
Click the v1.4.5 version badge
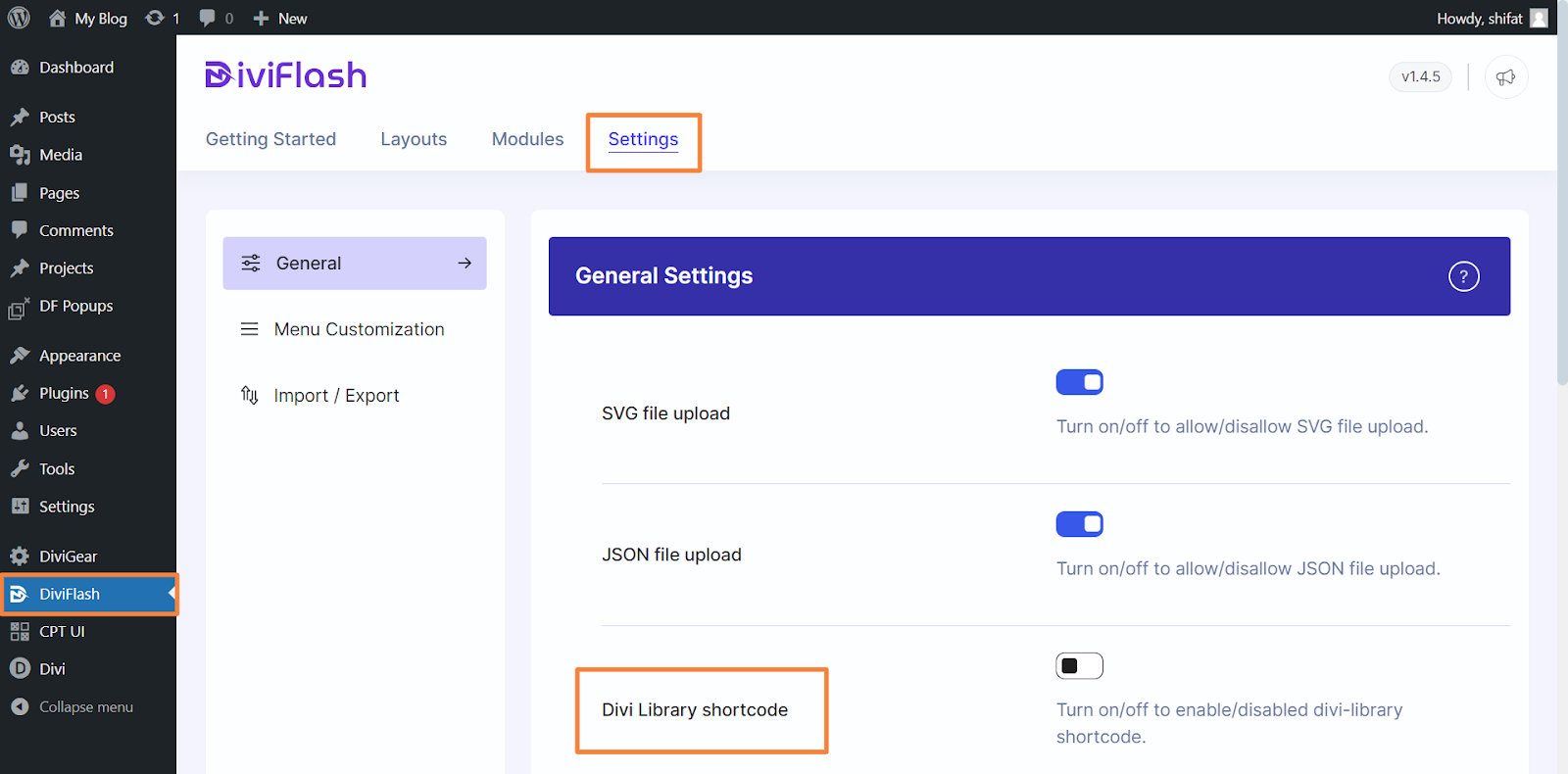[1420, 76]
